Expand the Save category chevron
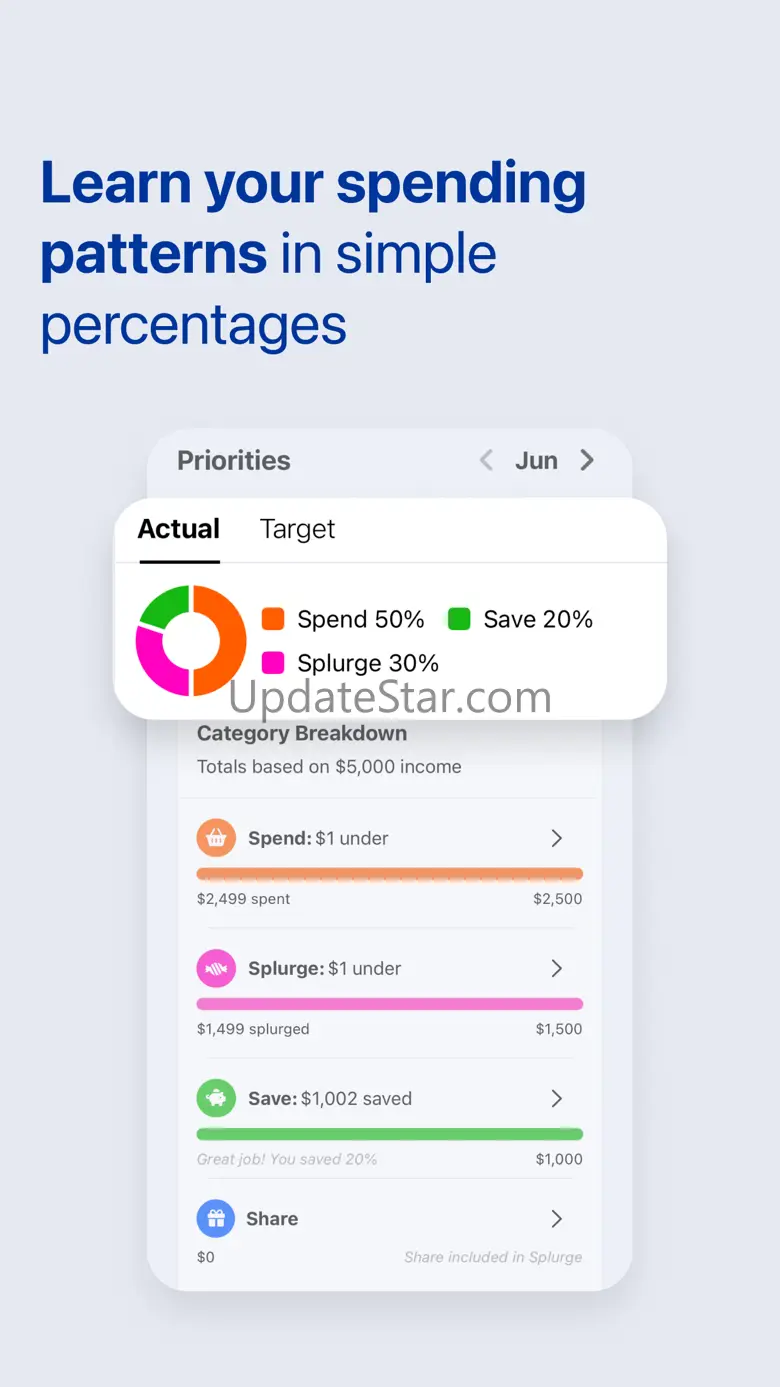 [557, 1098]
